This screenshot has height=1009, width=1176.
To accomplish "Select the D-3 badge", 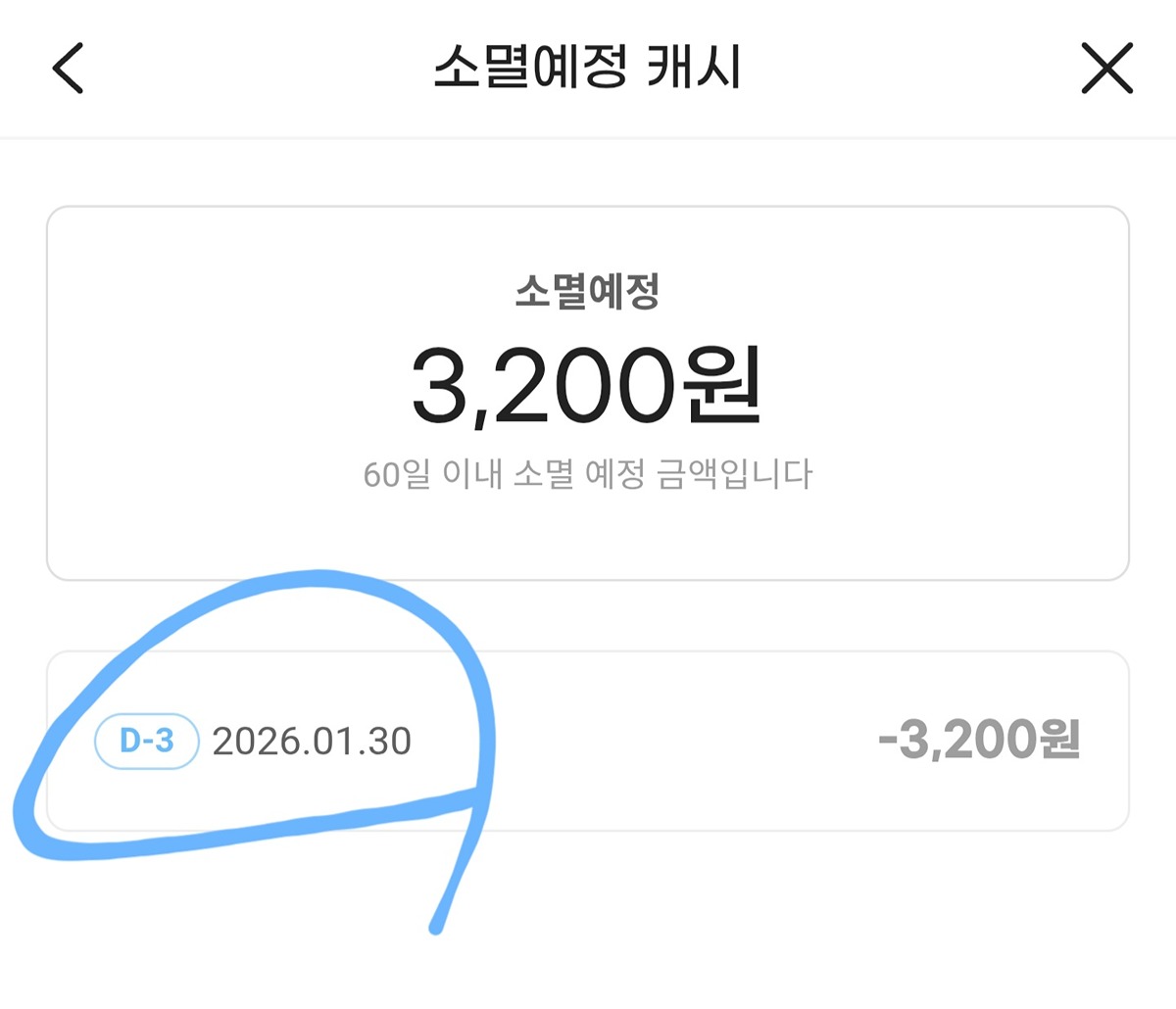I will (147, 741).
